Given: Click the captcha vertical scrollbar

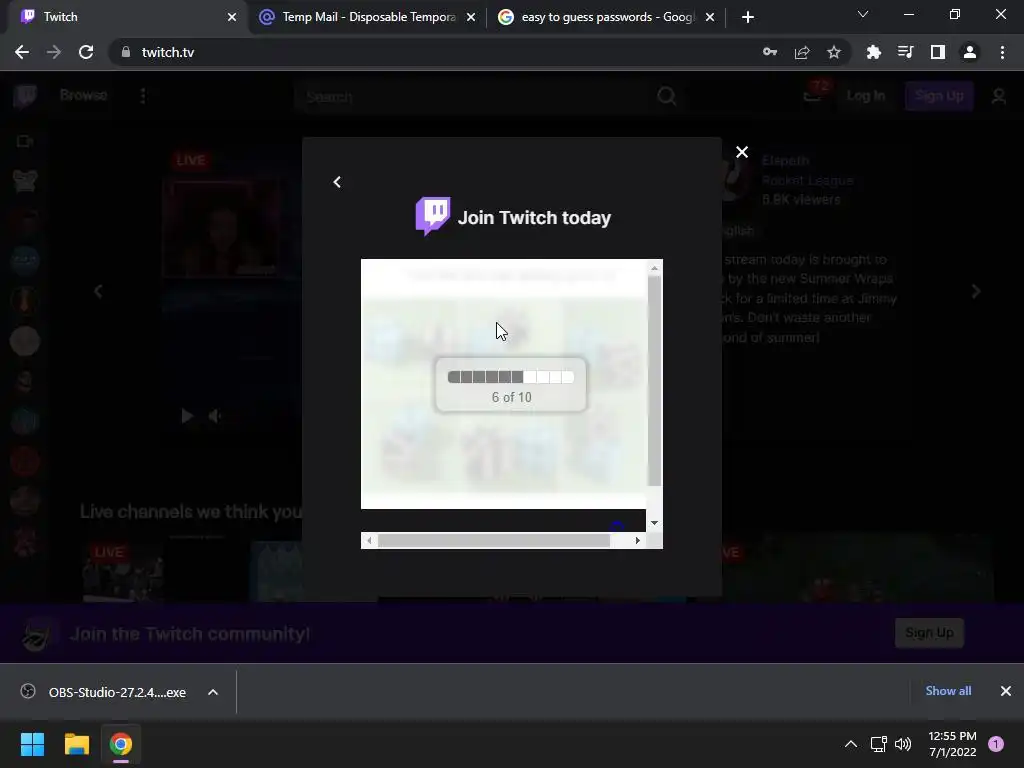Looking at the screenshot, I should point(654,381).
